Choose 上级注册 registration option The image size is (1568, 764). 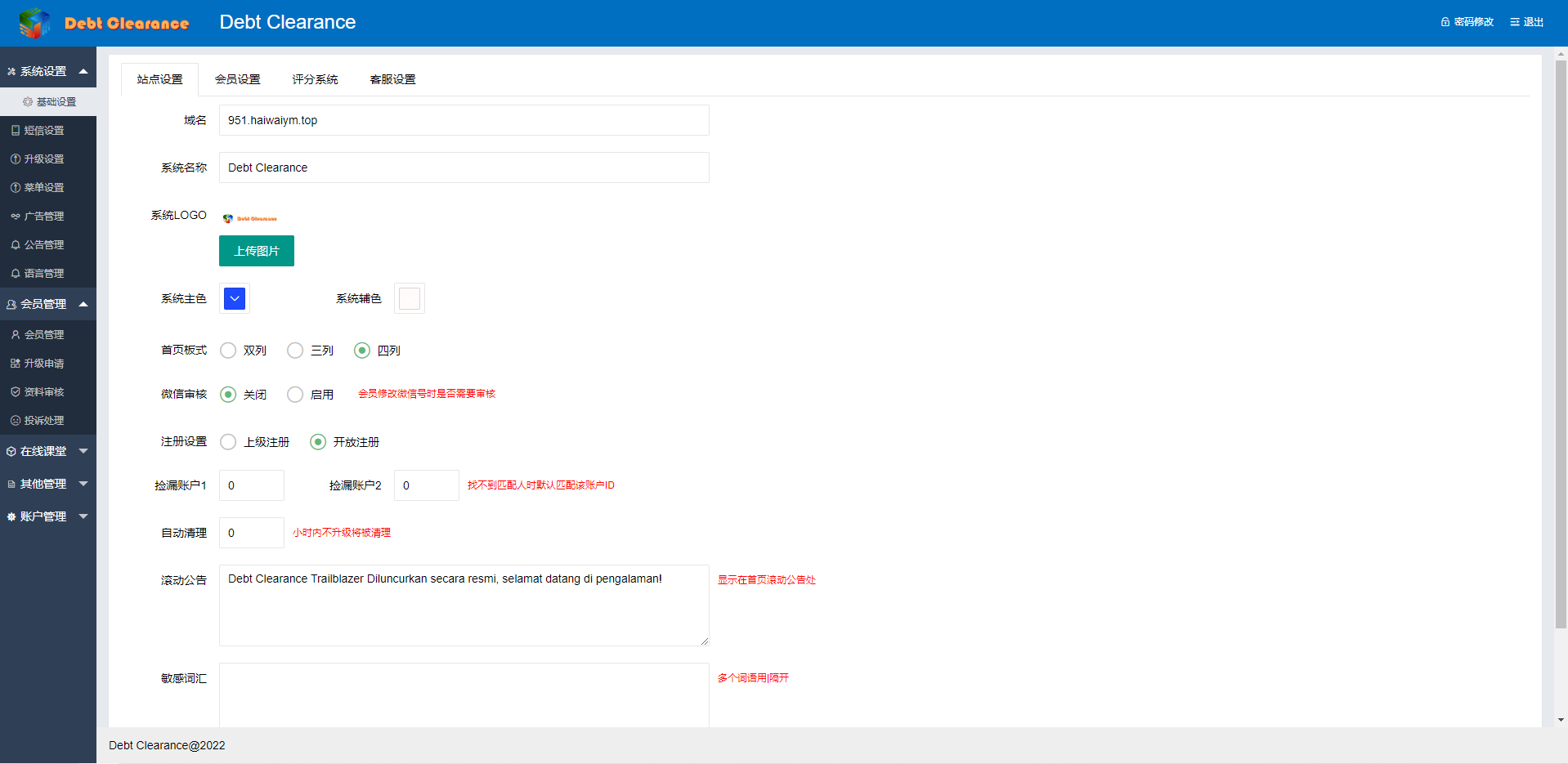229,442
